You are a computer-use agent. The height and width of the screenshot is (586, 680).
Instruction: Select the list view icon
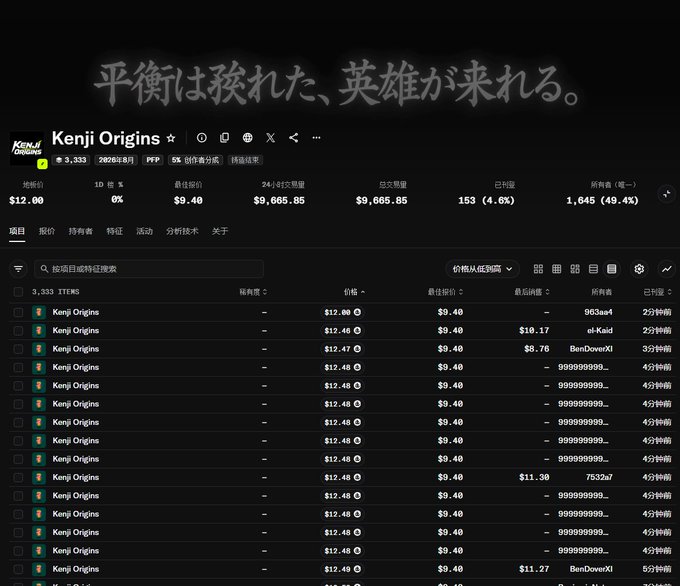click(x=593, y=269)
